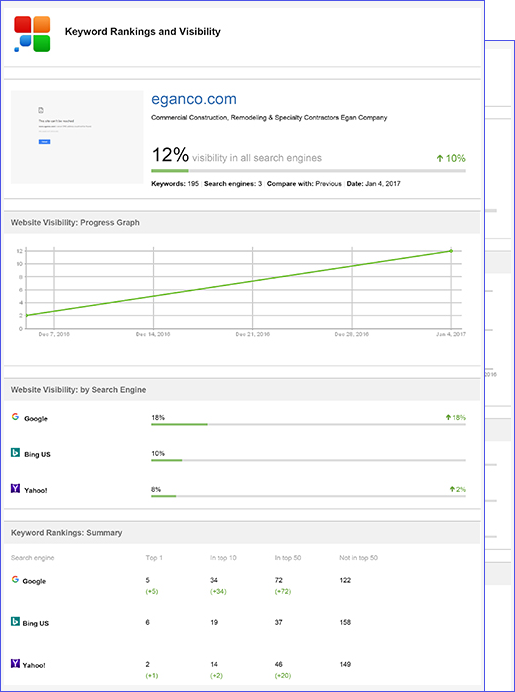Viewport: 515px width, 692px height.
Task: Click Bing US "19" in top 10 value
Action: tap(214, 622)
